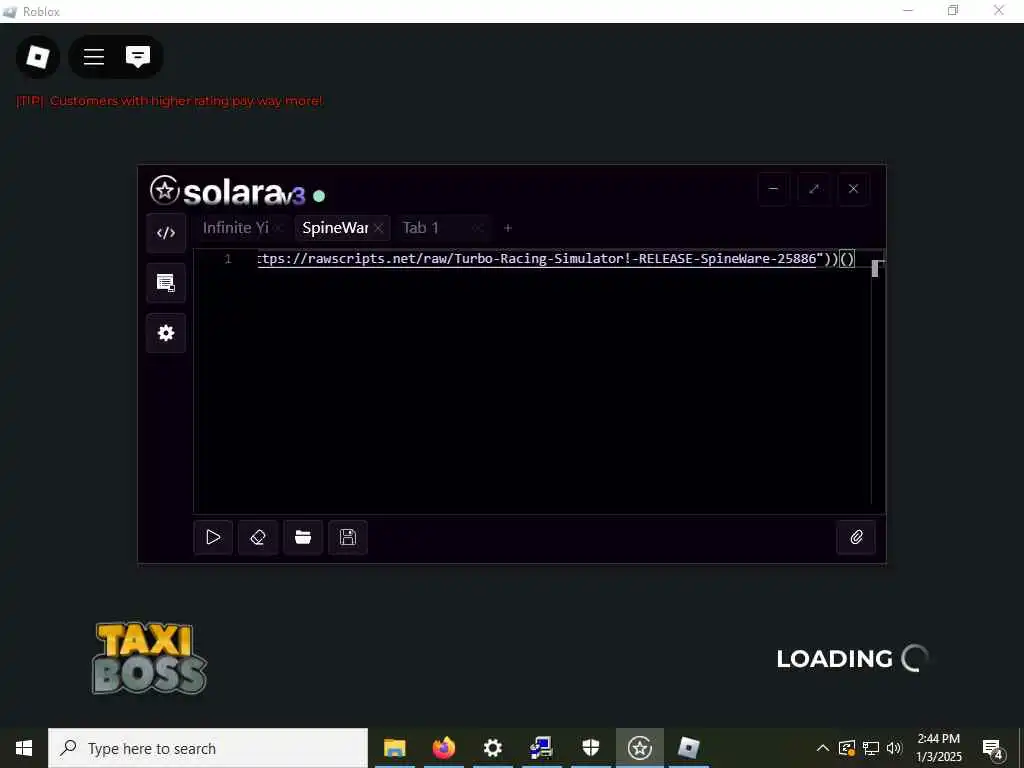The image size is (1024, 768).
Task: Open a script file via folder button
Action: (x=303, y=537)
